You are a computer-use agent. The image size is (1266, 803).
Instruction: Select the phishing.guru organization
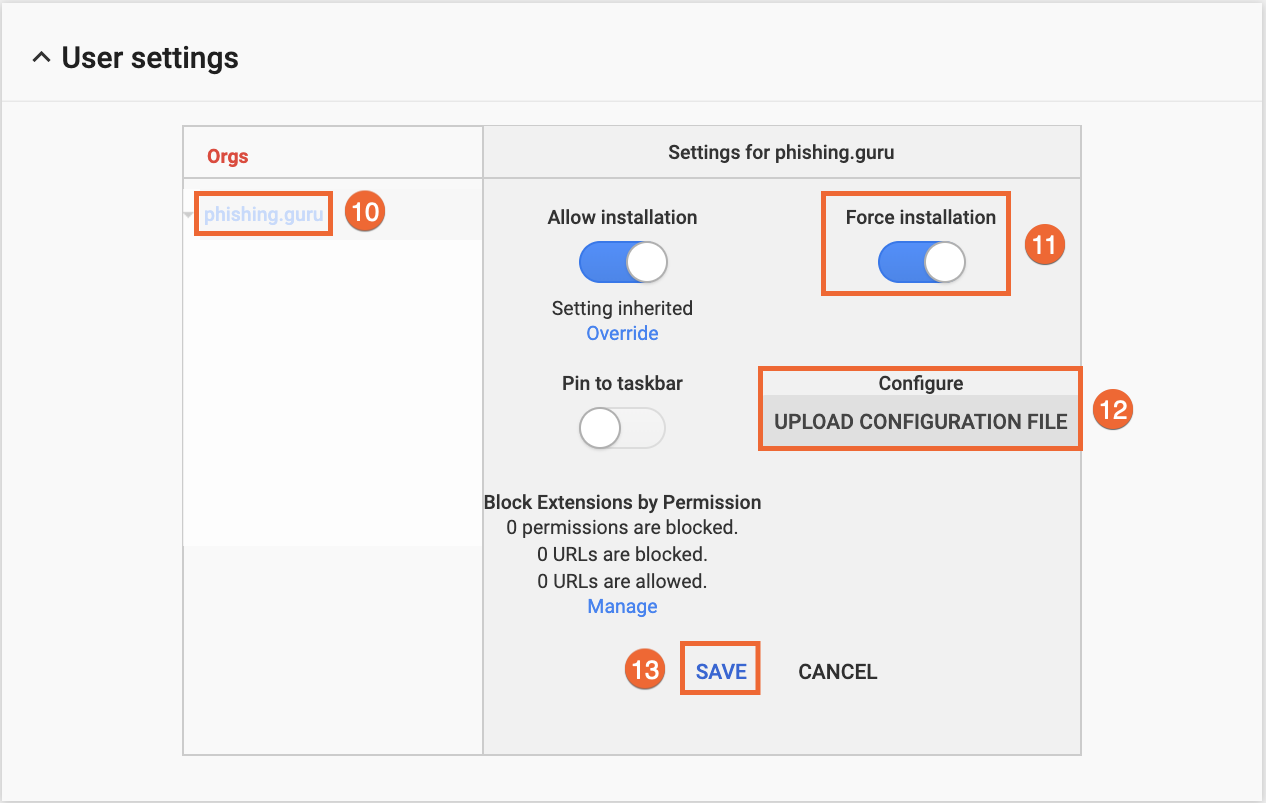click(263, 213)
